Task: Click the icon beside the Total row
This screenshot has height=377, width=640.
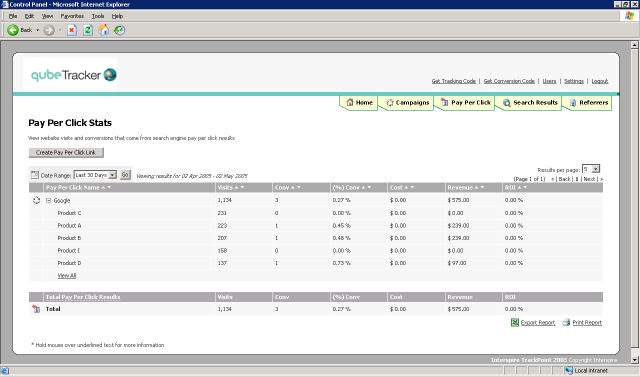Action: [x=36, y=309]
